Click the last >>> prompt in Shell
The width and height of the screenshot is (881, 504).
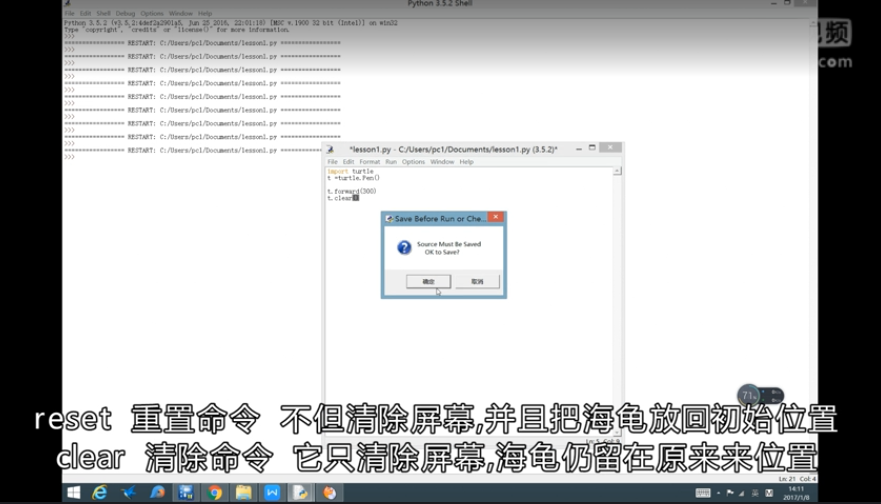[x=69, y=157]
